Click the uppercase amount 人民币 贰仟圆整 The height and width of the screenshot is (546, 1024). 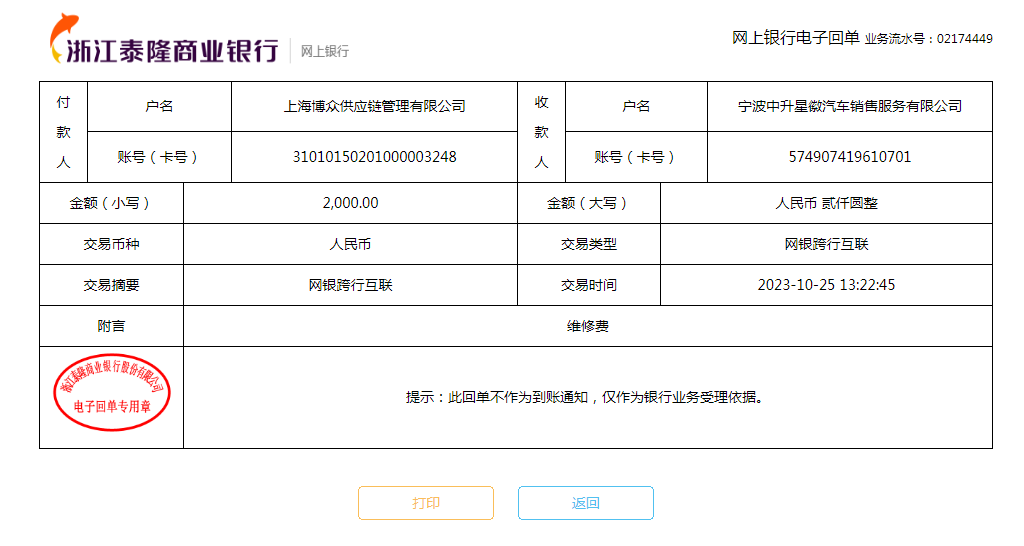[826, 203]
